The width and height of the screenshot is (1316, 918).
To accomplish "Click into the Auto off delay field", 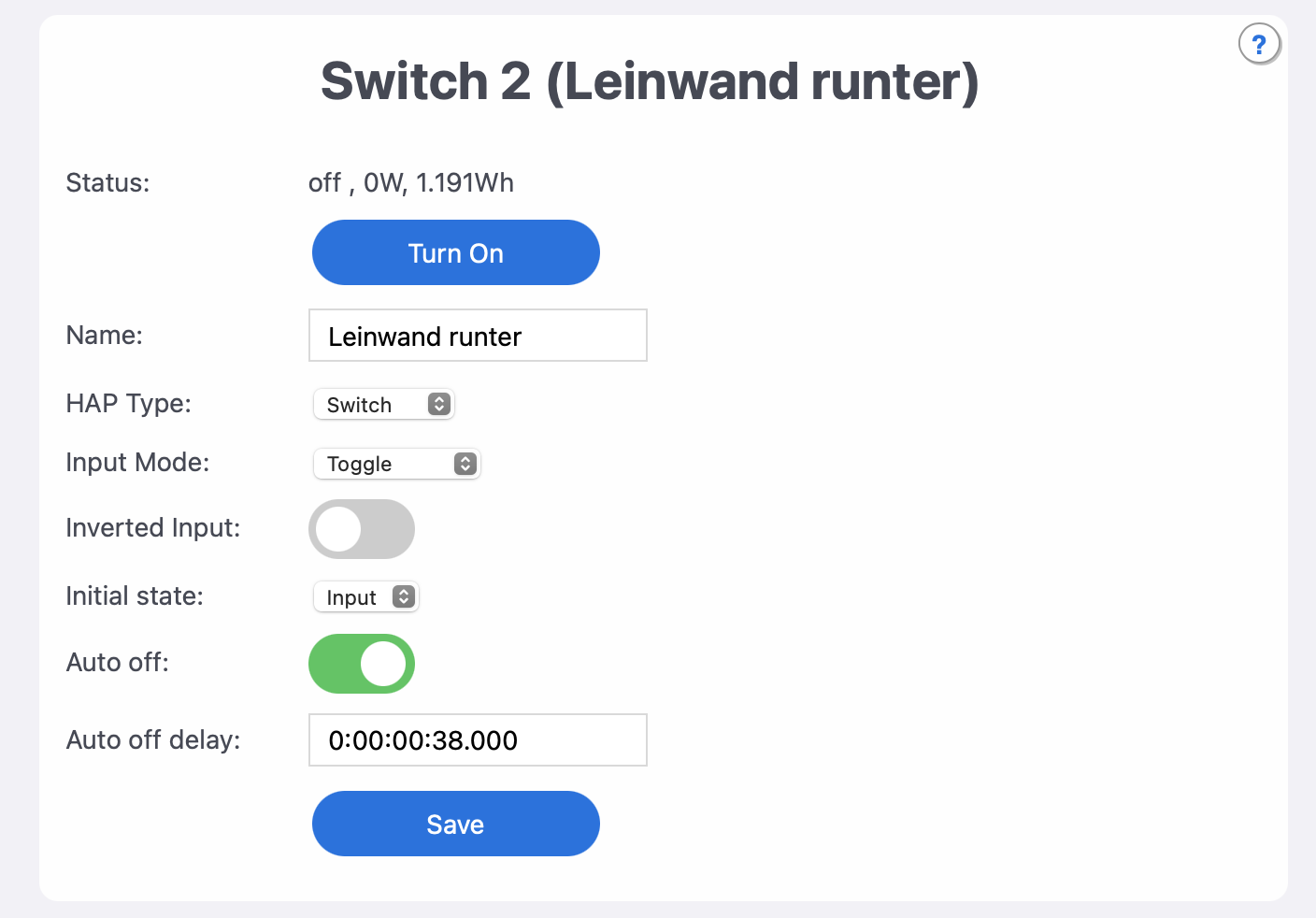I will coord(478,740).
